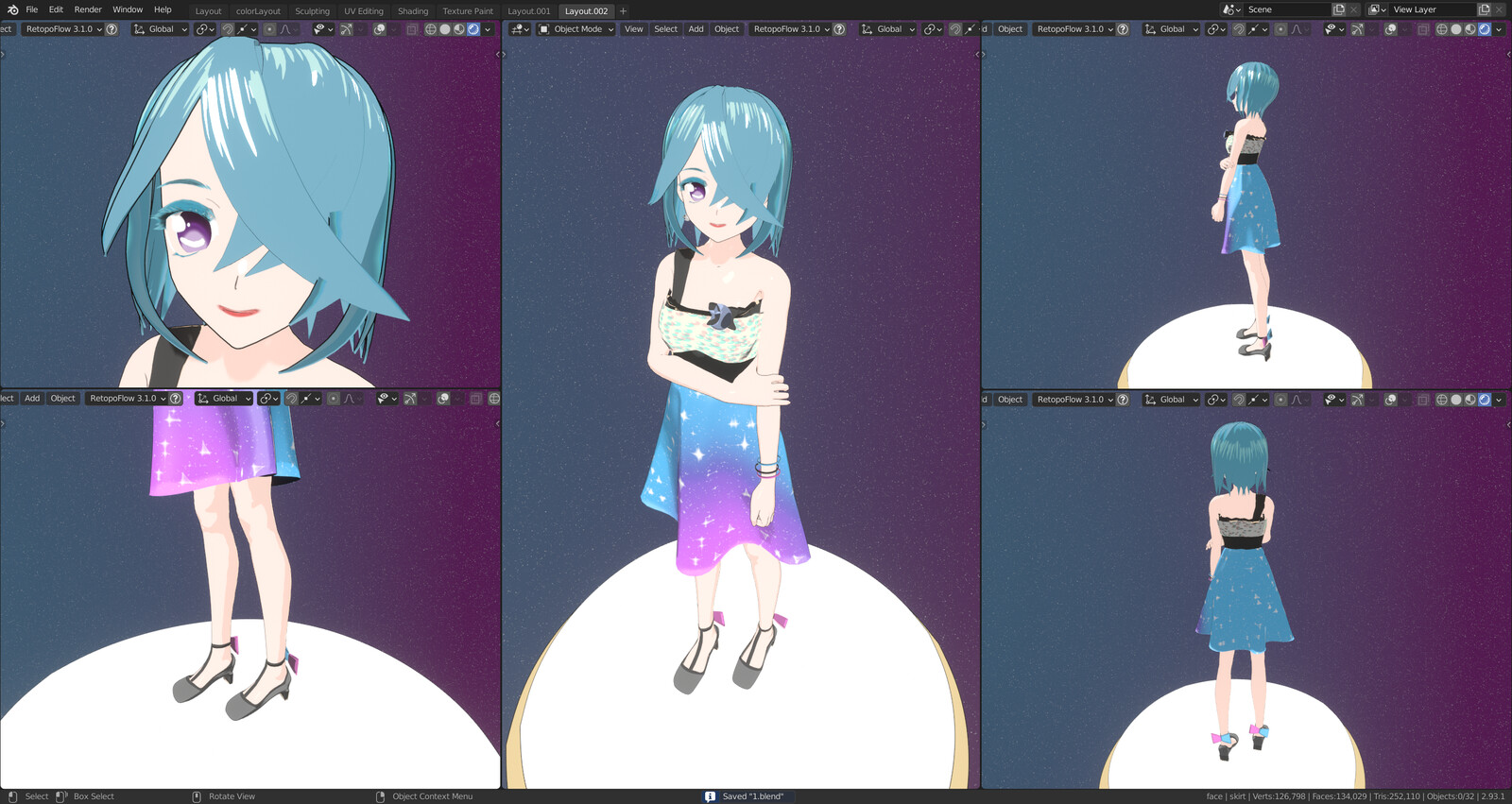Add a new workspace with plus icon
The width and height of the screenshot is (1512, 804).
(x=623, y=11)
